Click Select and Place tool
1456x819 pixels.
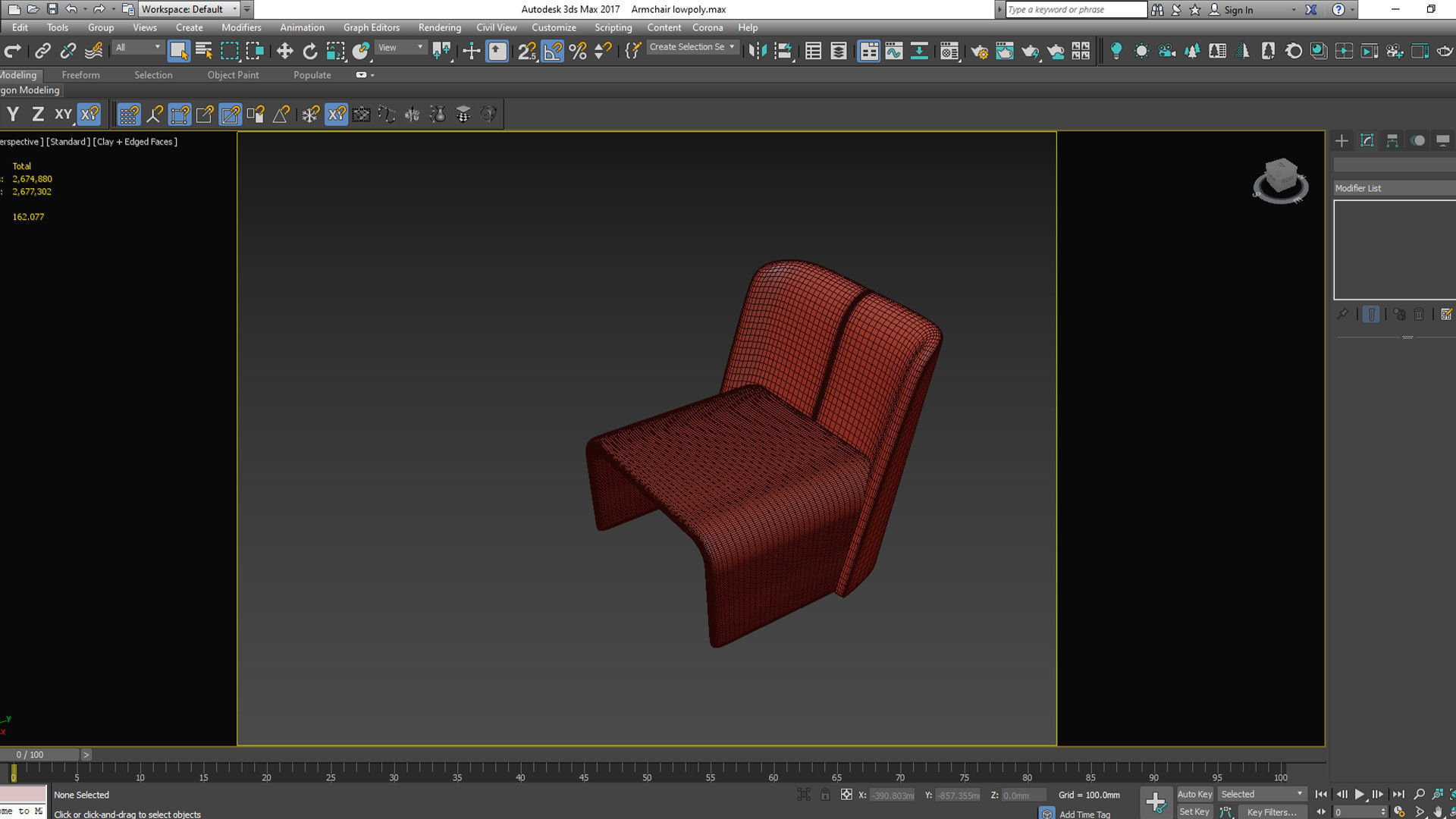[x=361, y=51]
